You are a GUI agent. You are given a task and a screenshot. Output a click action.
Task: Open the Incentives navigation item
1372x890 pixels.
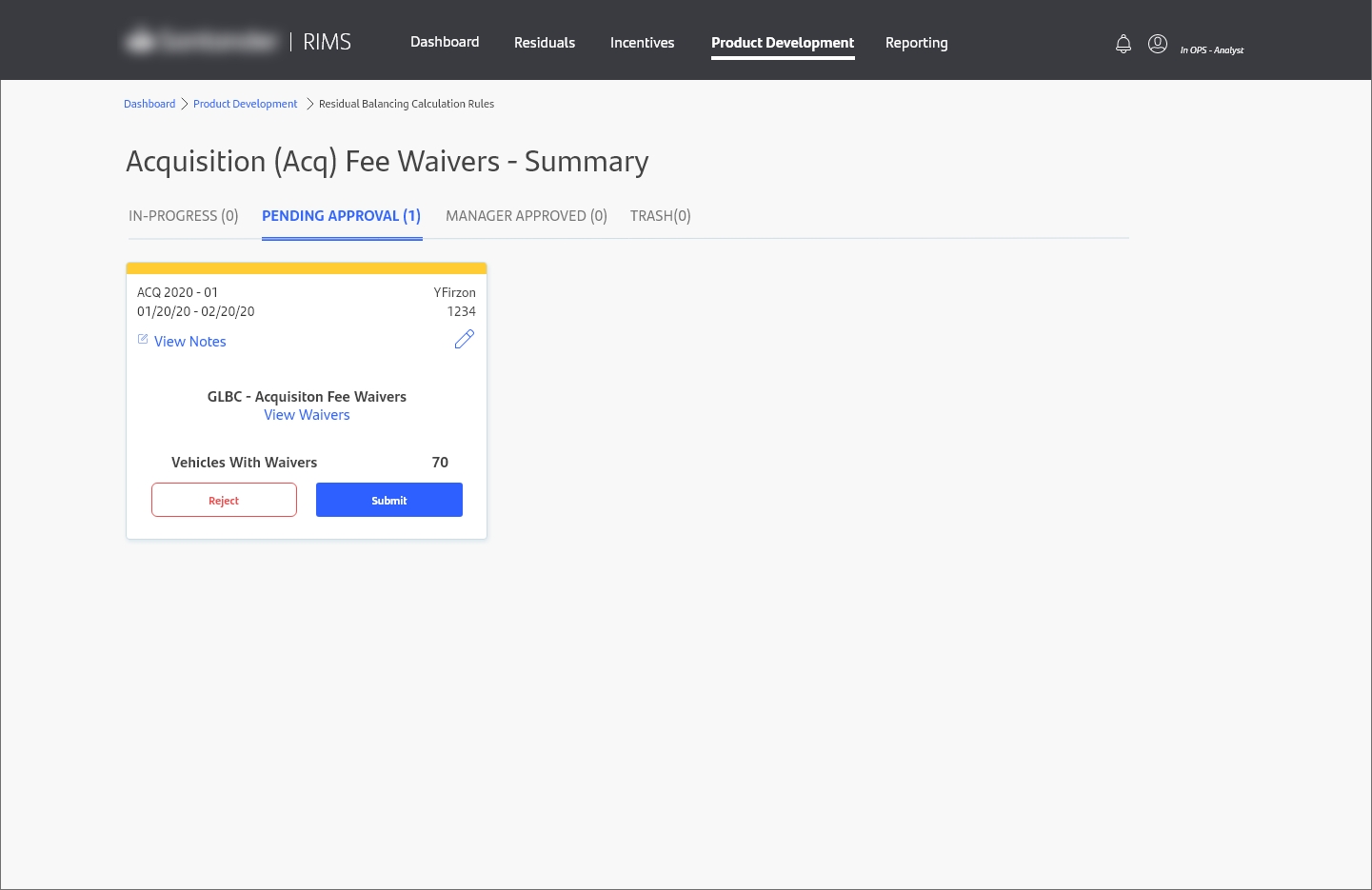click(642, 43)
